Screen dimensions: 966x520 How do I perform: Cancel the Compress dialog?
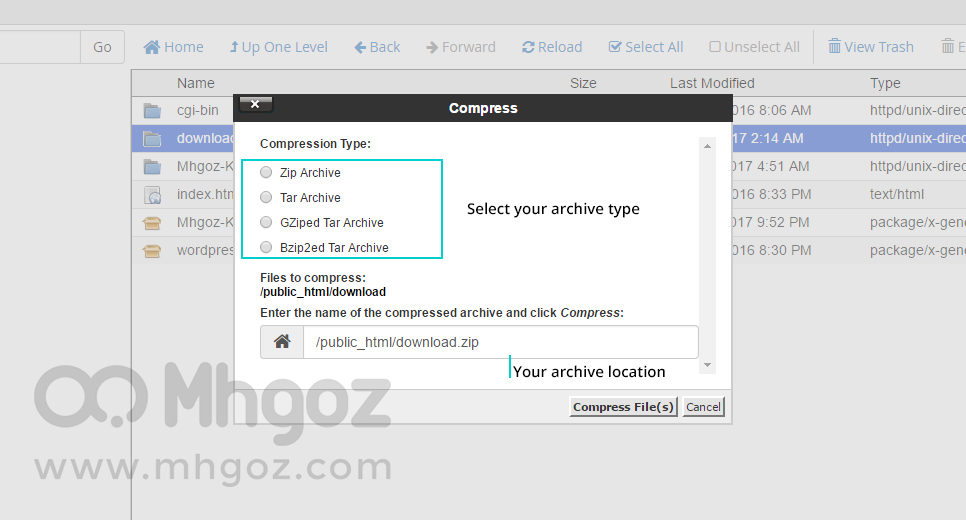point(704,407)
